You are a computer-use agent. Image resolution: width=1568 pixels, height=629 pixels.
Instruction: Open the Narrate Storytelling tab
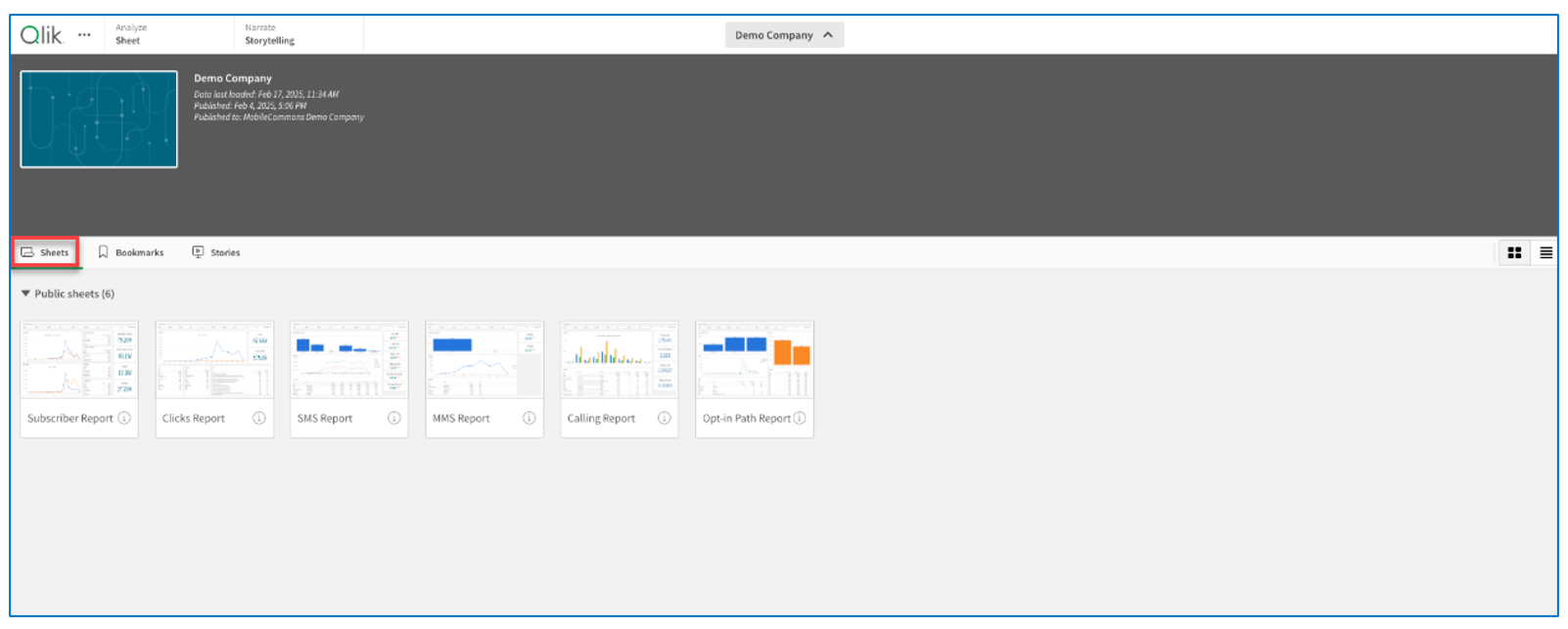click(x=299, y=34)
